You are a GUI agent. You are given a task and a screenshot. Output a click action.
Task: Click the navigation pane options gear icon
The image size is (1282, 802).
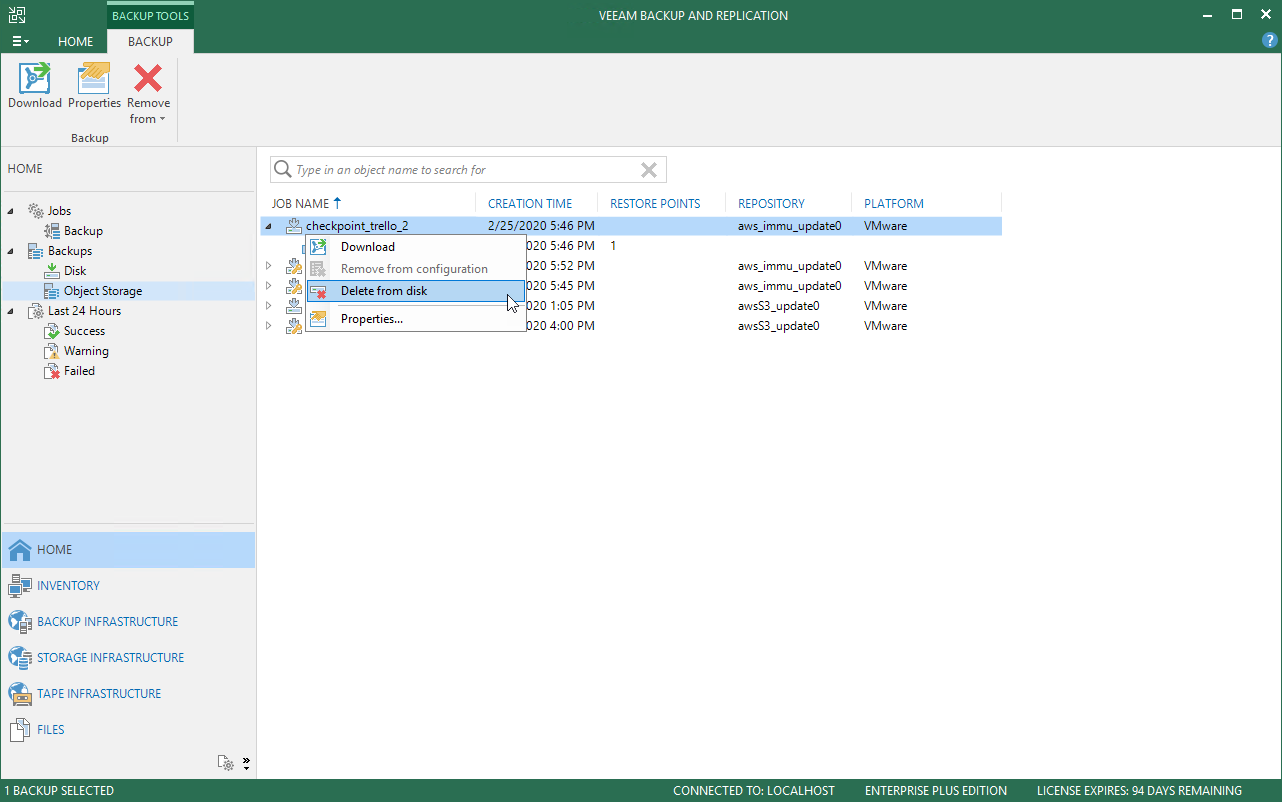coord(227,763)
